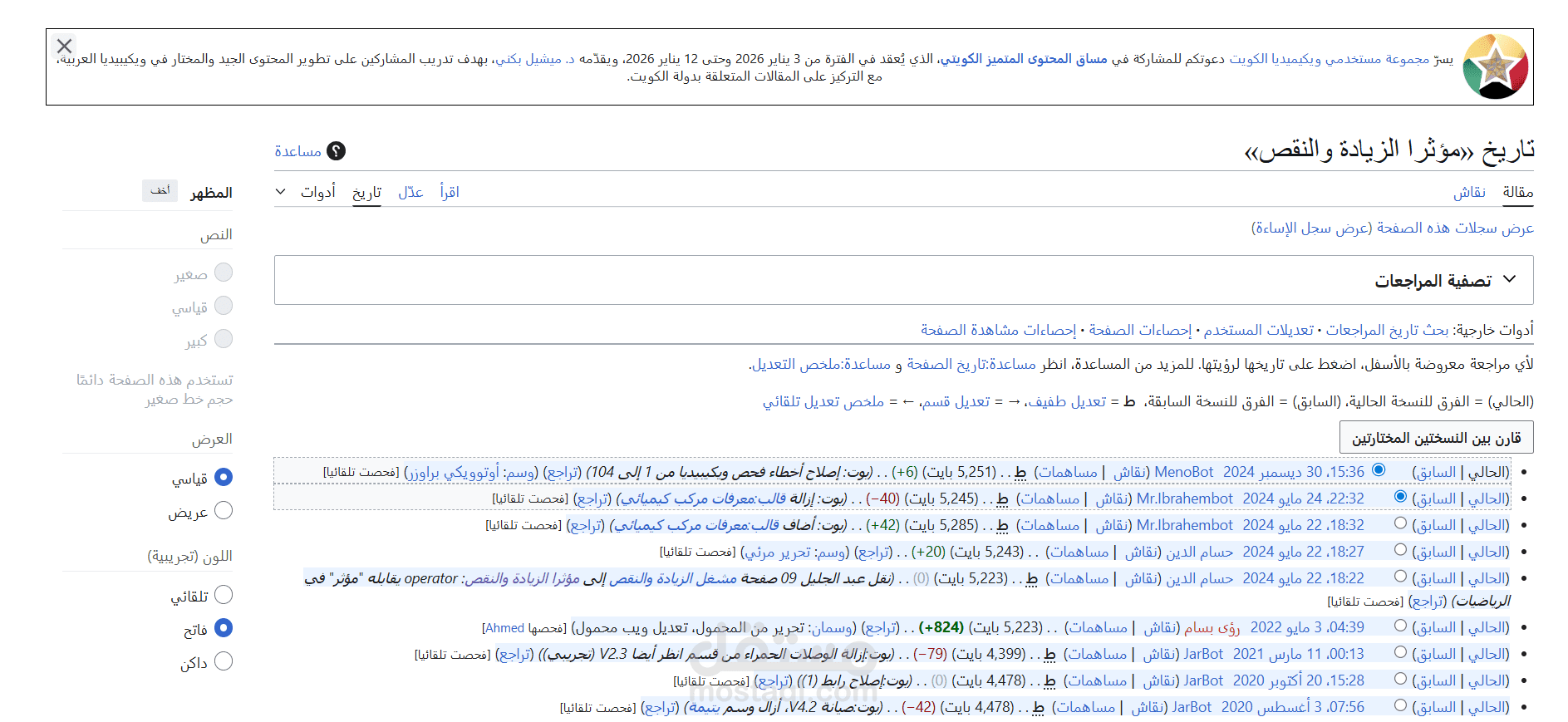Open JarBot user link in 2021 row

tap(1203, 654)
